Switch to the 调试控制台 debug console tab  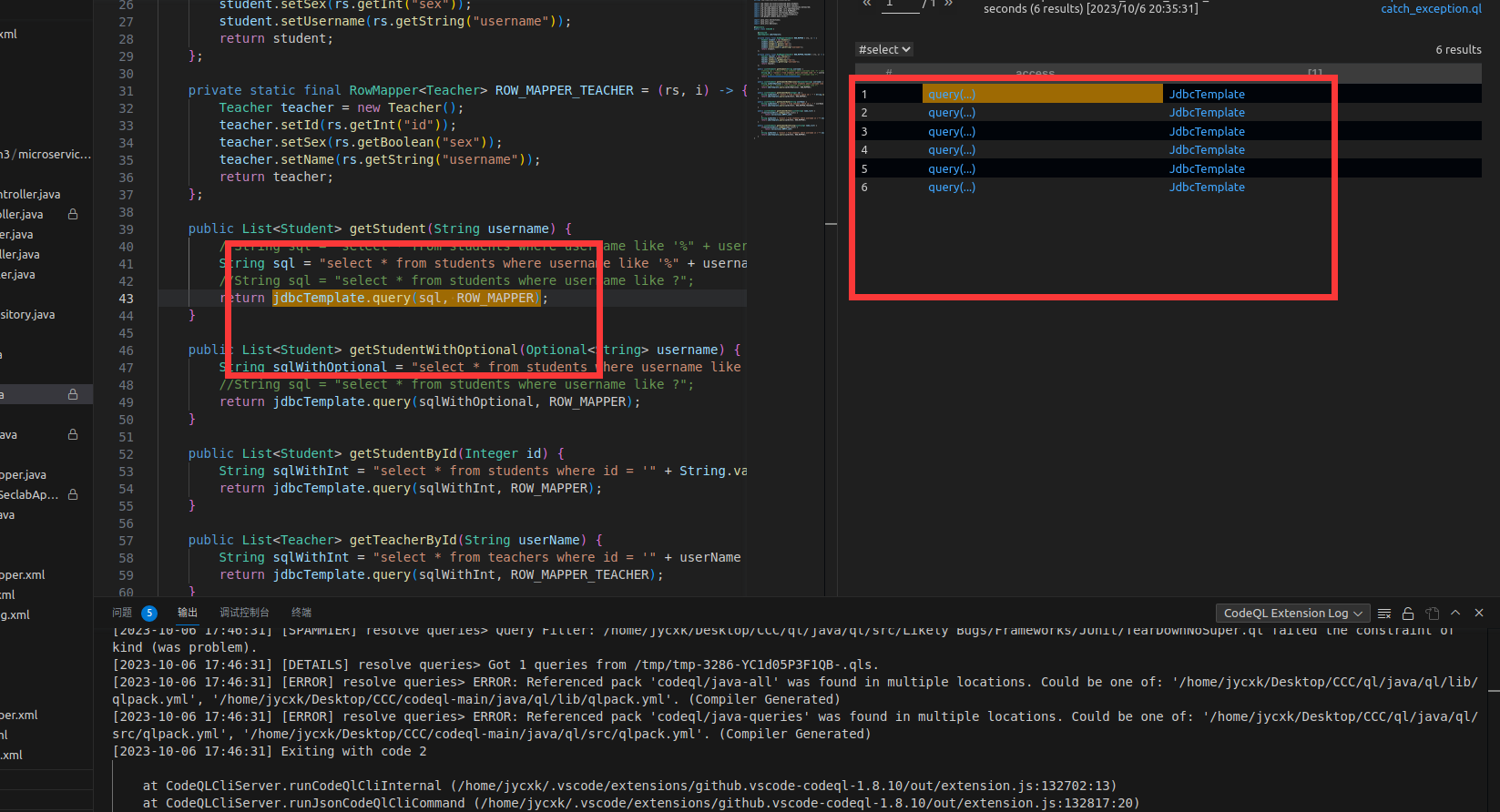pos(244,613)
